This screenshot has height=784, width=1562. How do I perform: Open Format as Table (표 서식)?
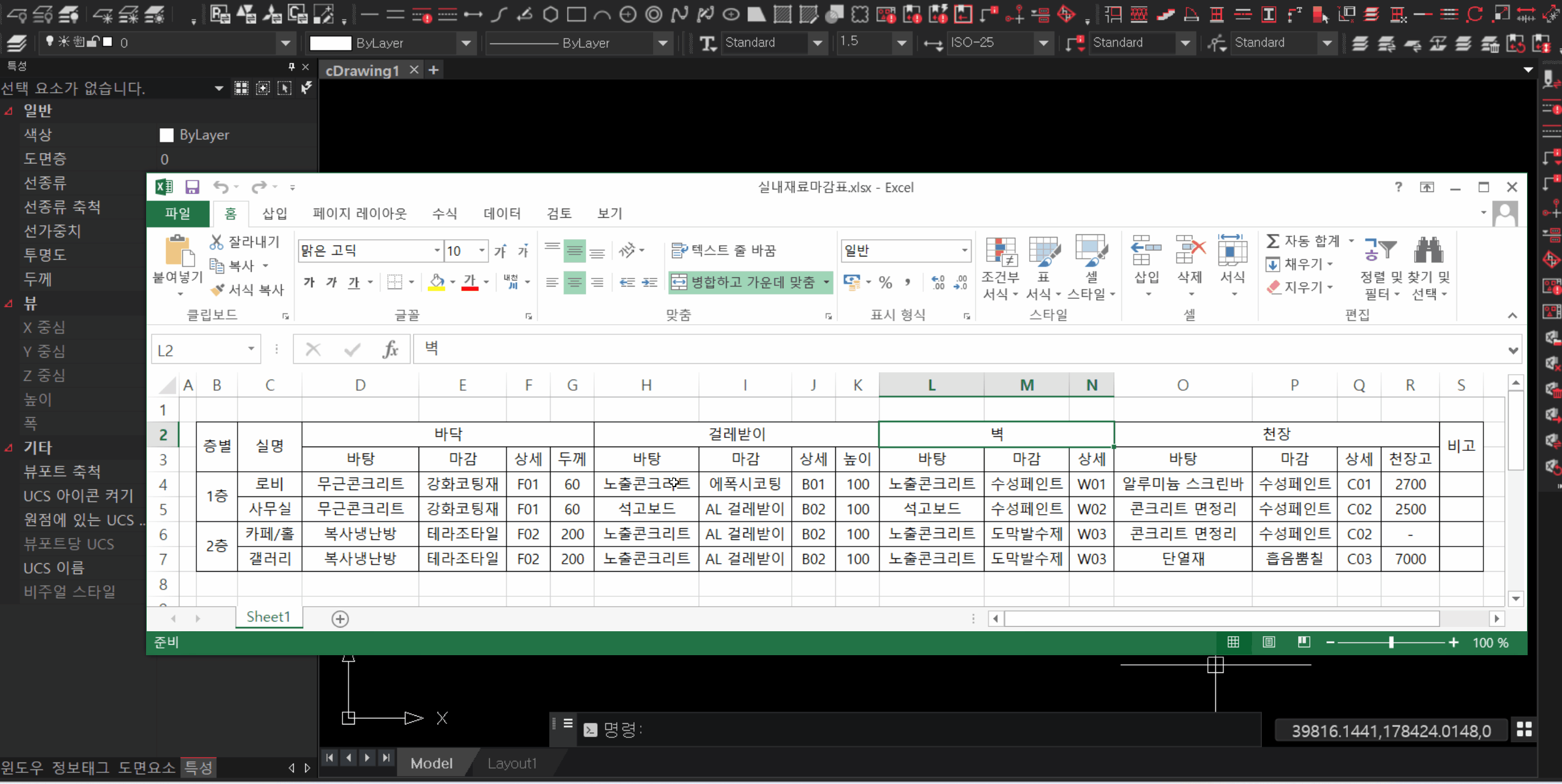(x=1043, y=267)
